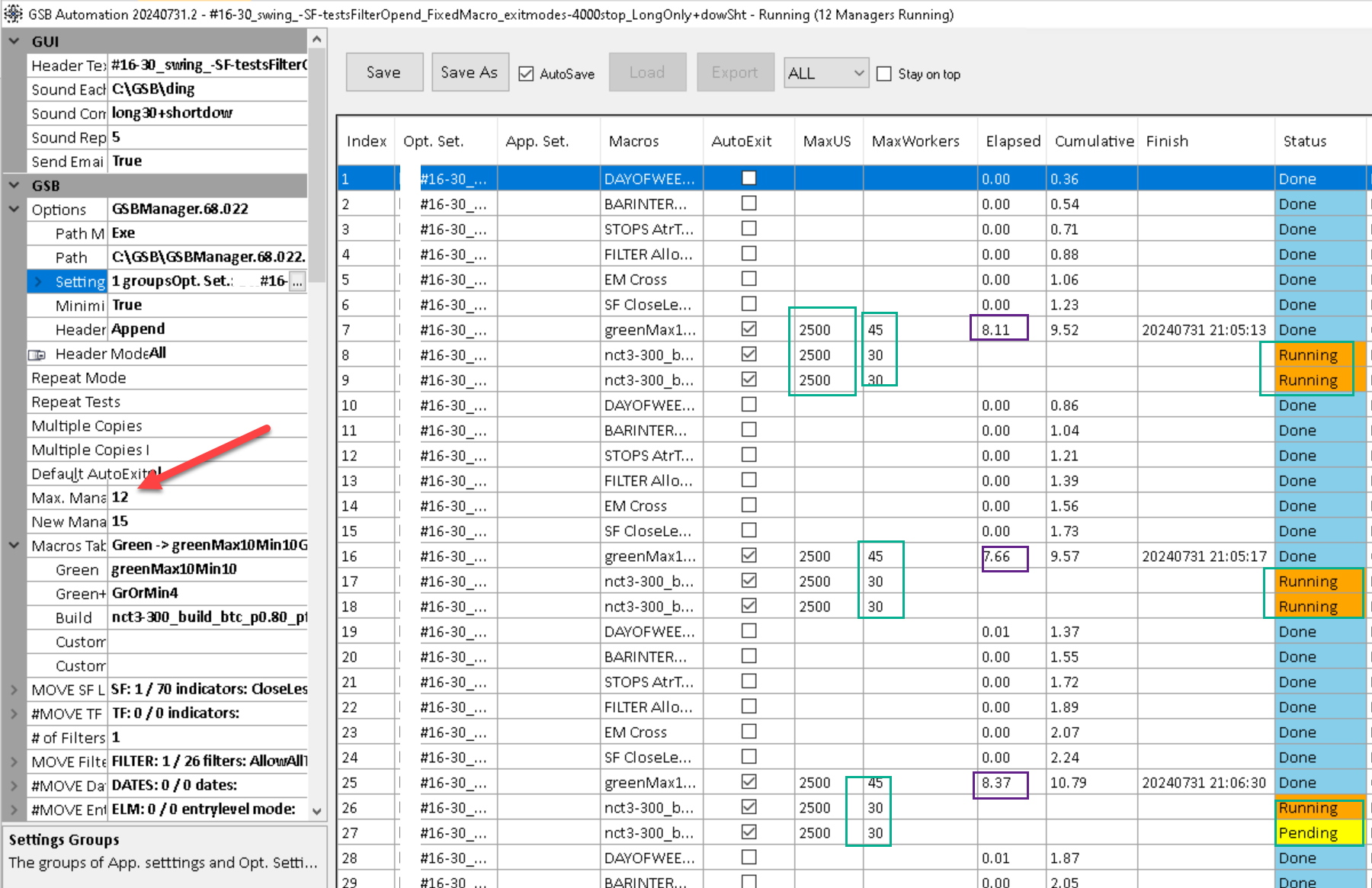The image size is (1372, 888).
Task: Click the Macros column header
Action: (x=633, y=141)
